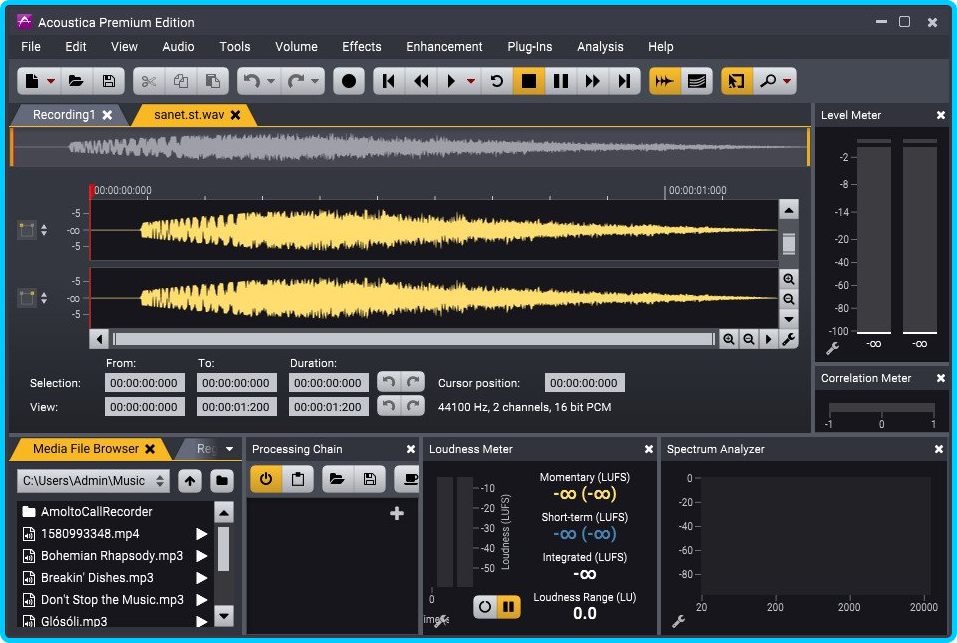Click the Record button in the toolbar

[x=348, y=81]
